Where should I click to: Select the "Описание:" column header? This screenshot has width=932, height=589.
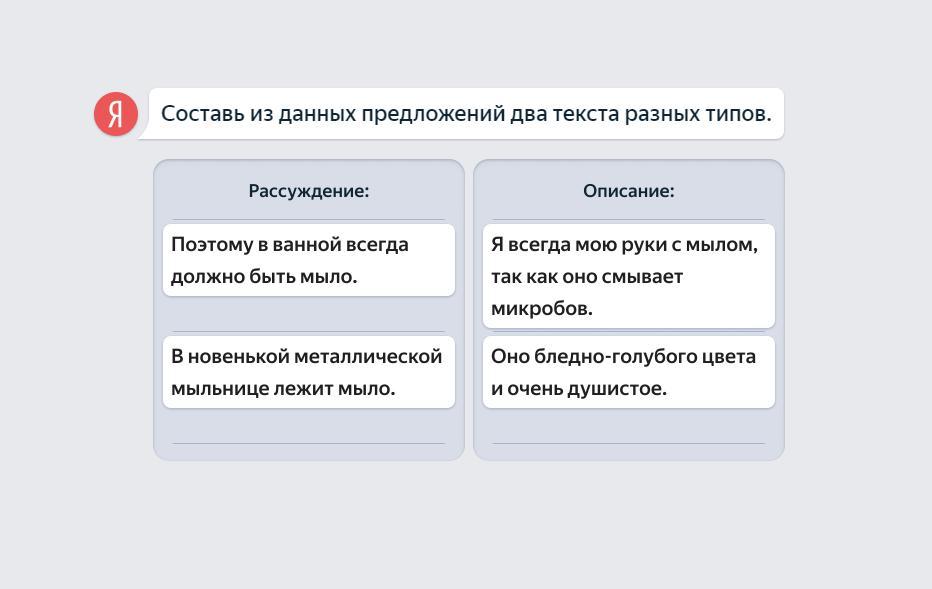pyautogui.click(x=629, y=190)
